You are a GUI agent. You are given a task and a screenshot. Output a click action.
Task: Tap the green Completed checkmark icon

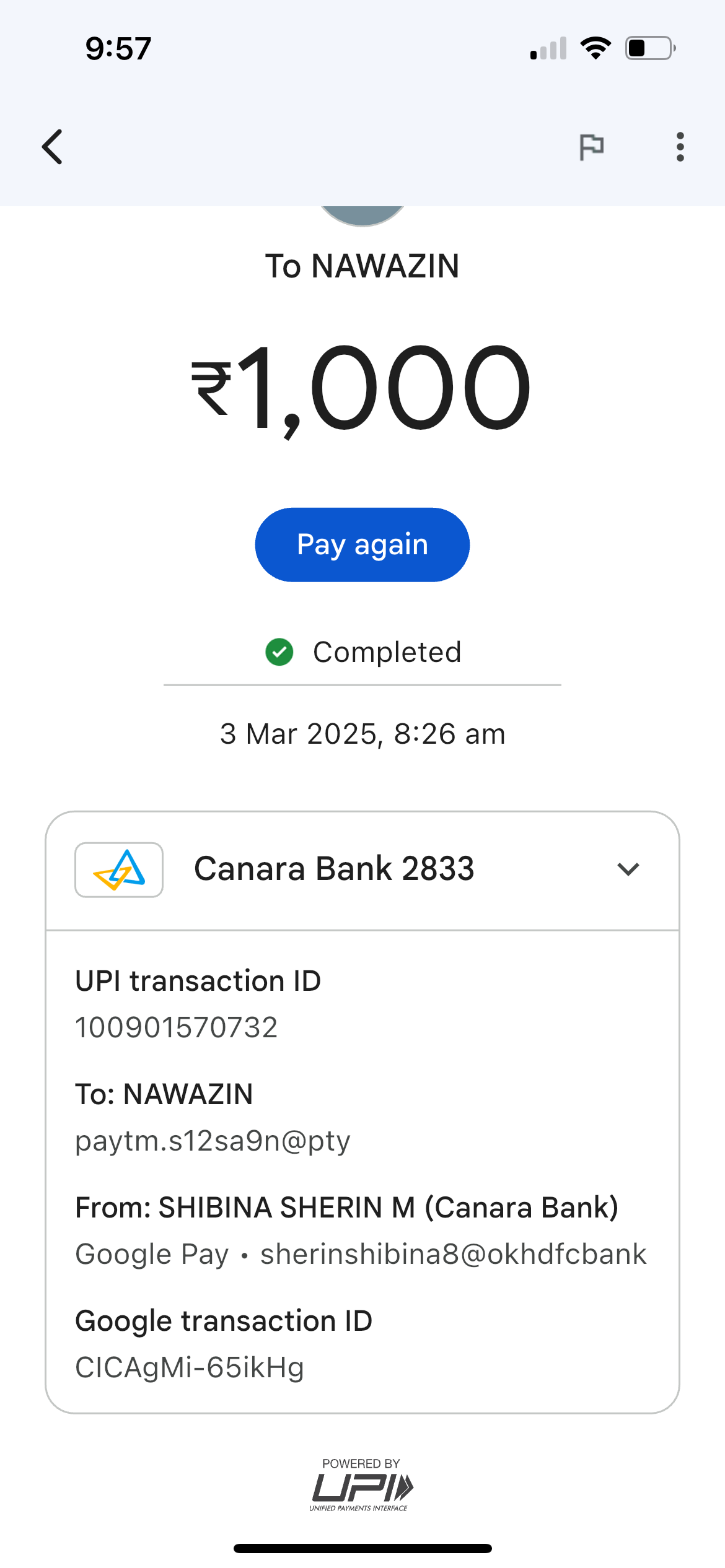(x=279, y=652)
